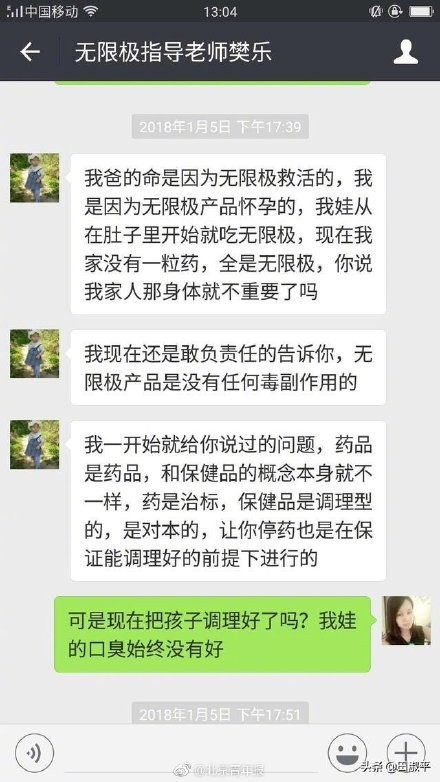Tap the voice input icon
Image resolution: width=440 pixels, height=782 pixels.
click(x=34, y=753)
